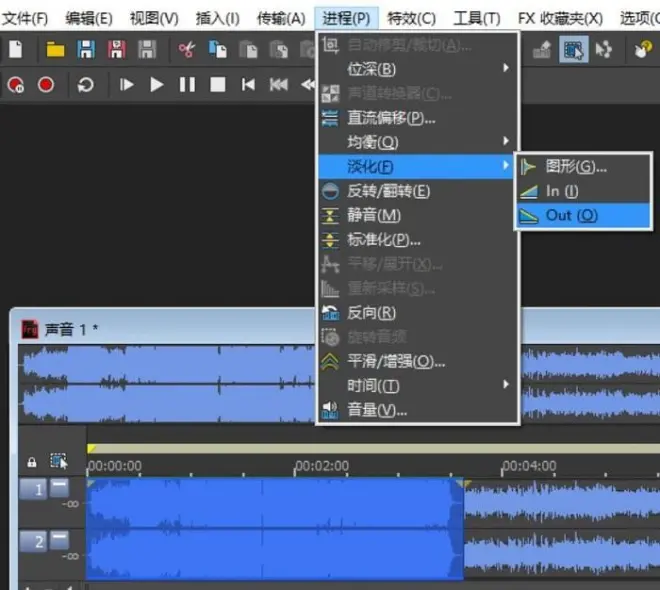Click the yellow loop region start marker
660x590 pixels.
tap(91, 449)
